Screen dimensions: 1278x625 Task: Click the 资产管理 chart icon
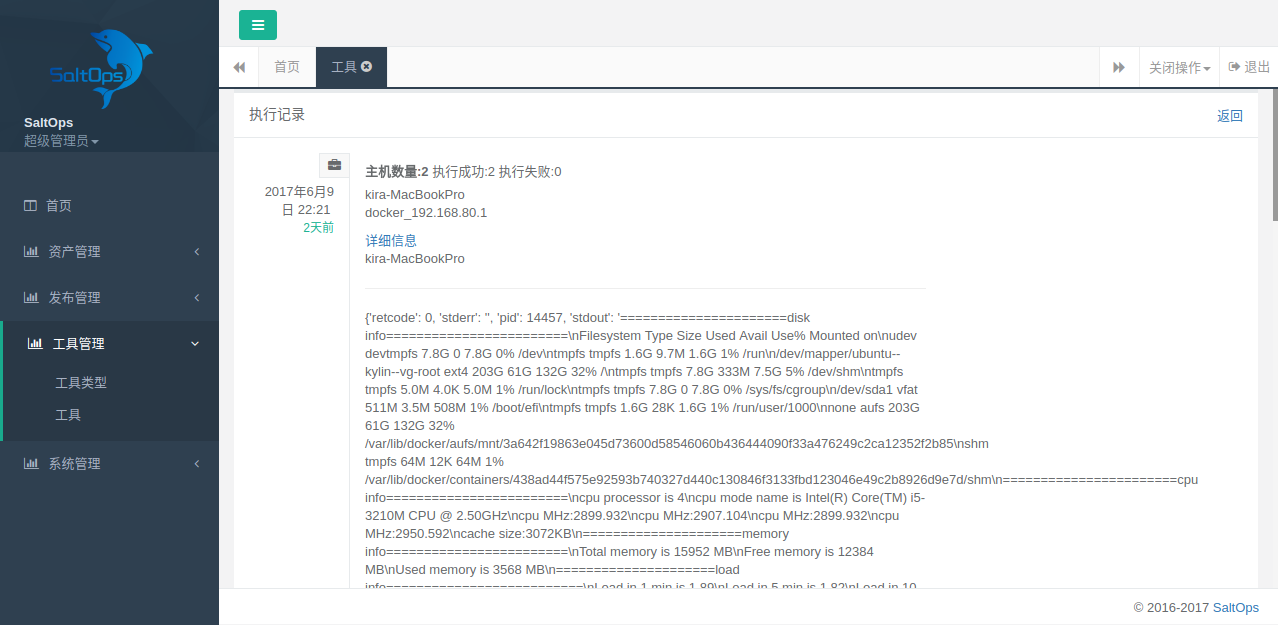tap(31, 251)
